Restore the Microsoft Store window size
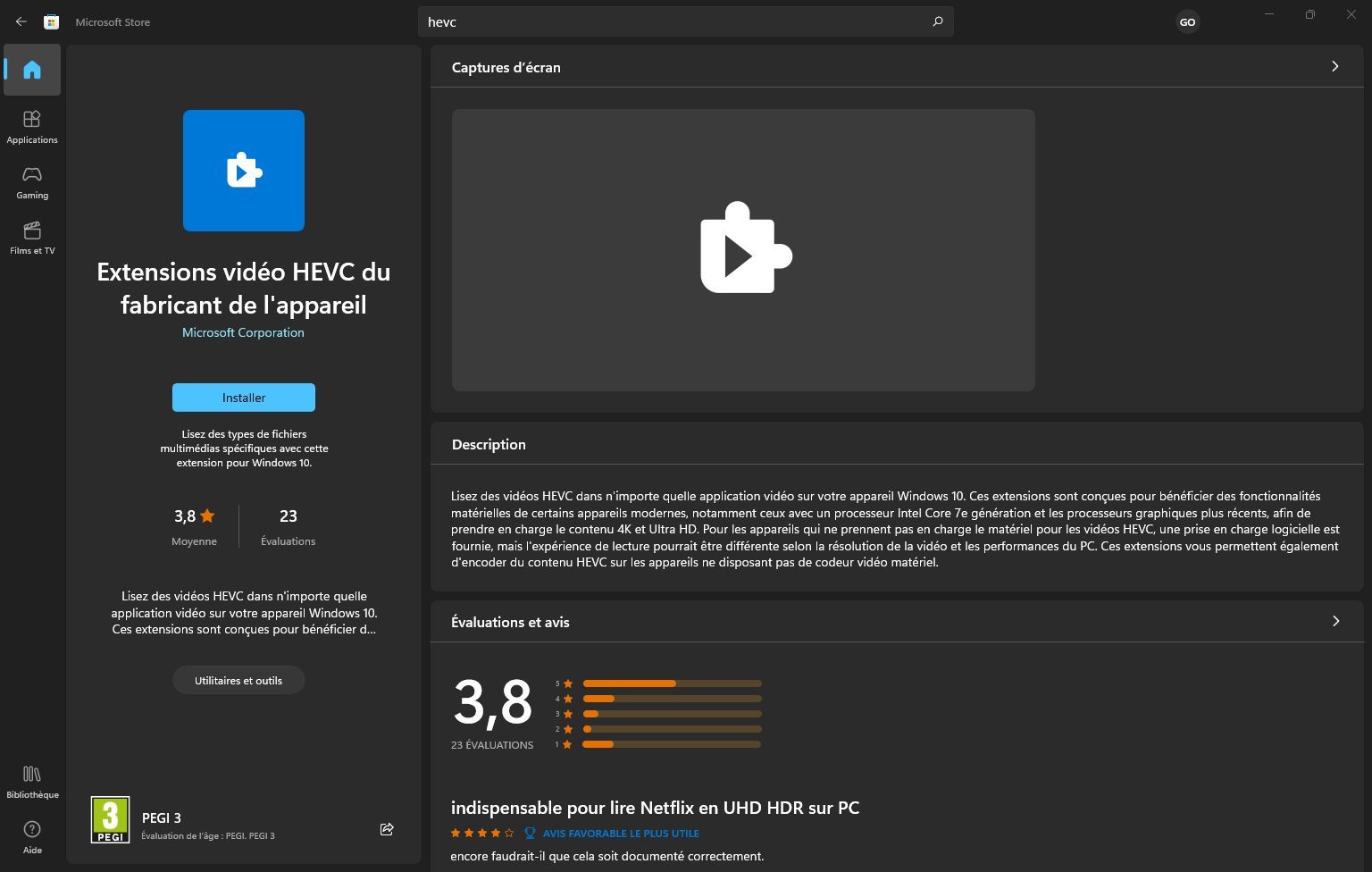Image resolution: width=1372 pixels, height=872 pixels. tap(1309, 14)
